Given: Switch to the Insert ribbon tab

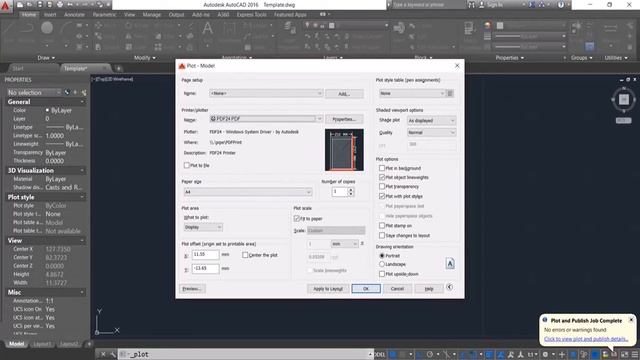Looking at the screenshot, I should [x=50, y=15].
